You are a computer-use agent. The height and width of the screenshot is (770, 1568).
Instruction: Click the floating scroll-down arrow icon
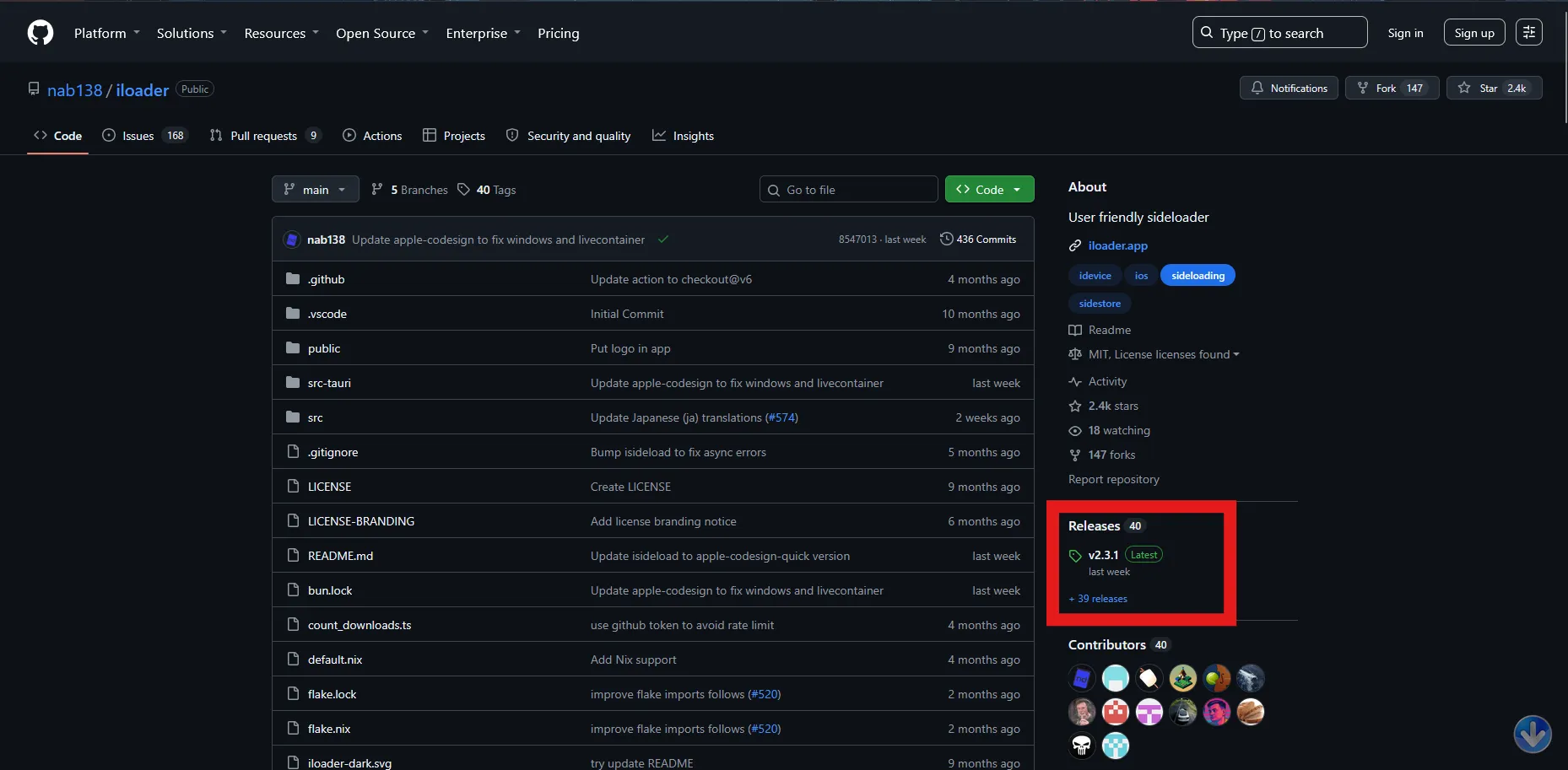(1533, 734)
